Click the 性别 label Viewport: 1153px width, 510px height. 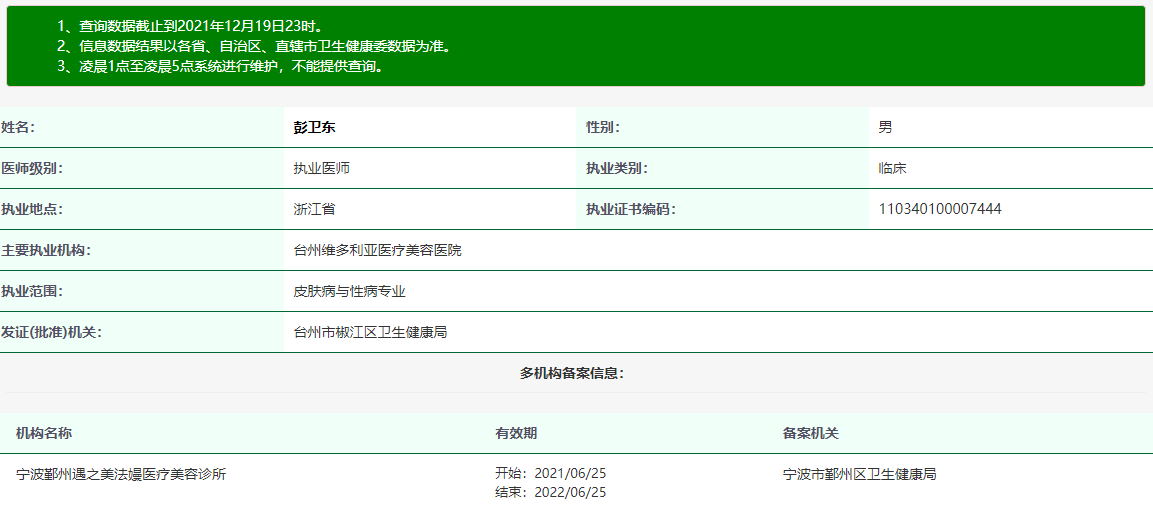[603, 127]
